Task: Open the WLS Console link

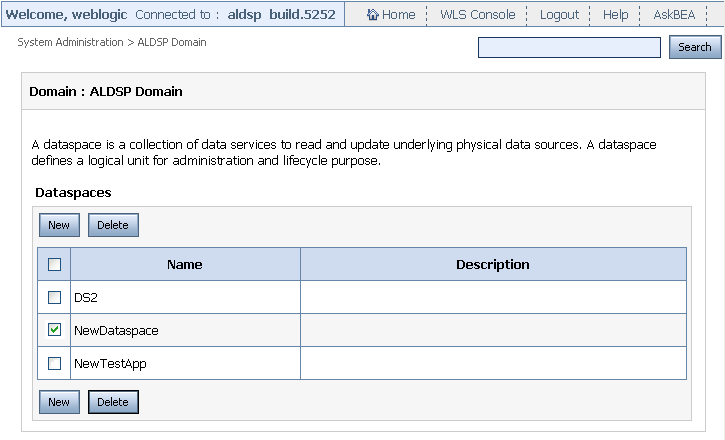Action: (x=478, y=15)
